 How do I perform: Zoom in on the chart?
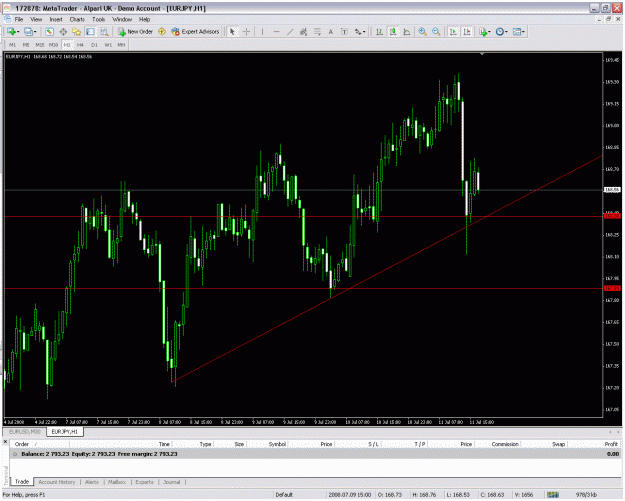[x=423, y=32]
